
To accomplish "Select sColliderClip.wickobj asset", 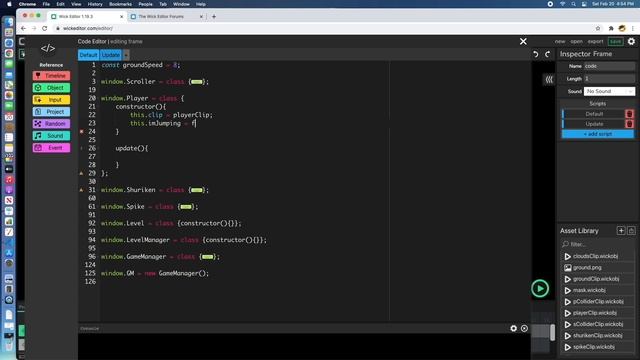I will coord(598,324).
